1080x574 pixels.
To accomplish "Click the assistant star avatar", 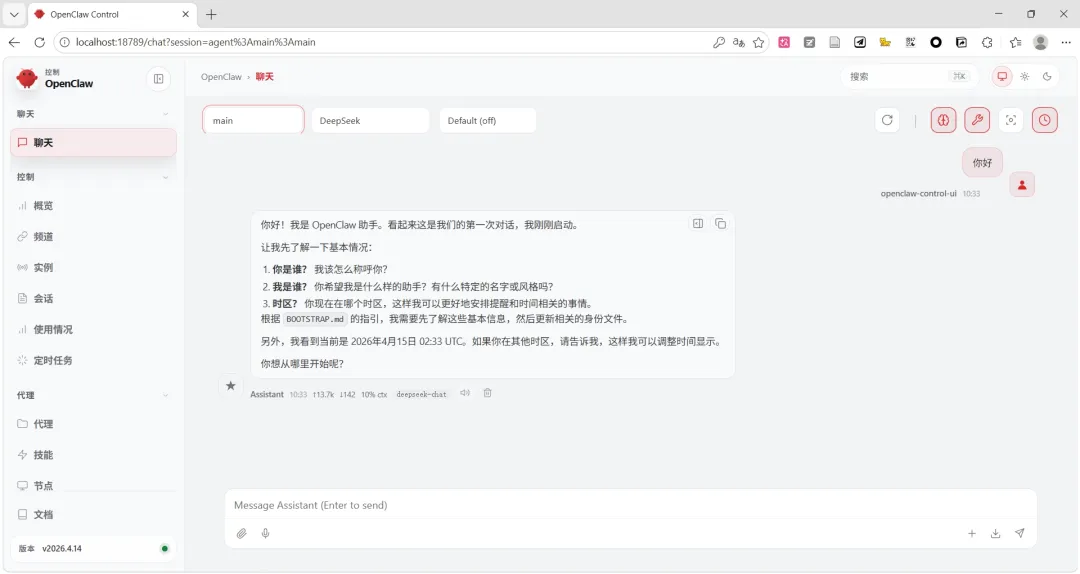I will pos(231,385).
